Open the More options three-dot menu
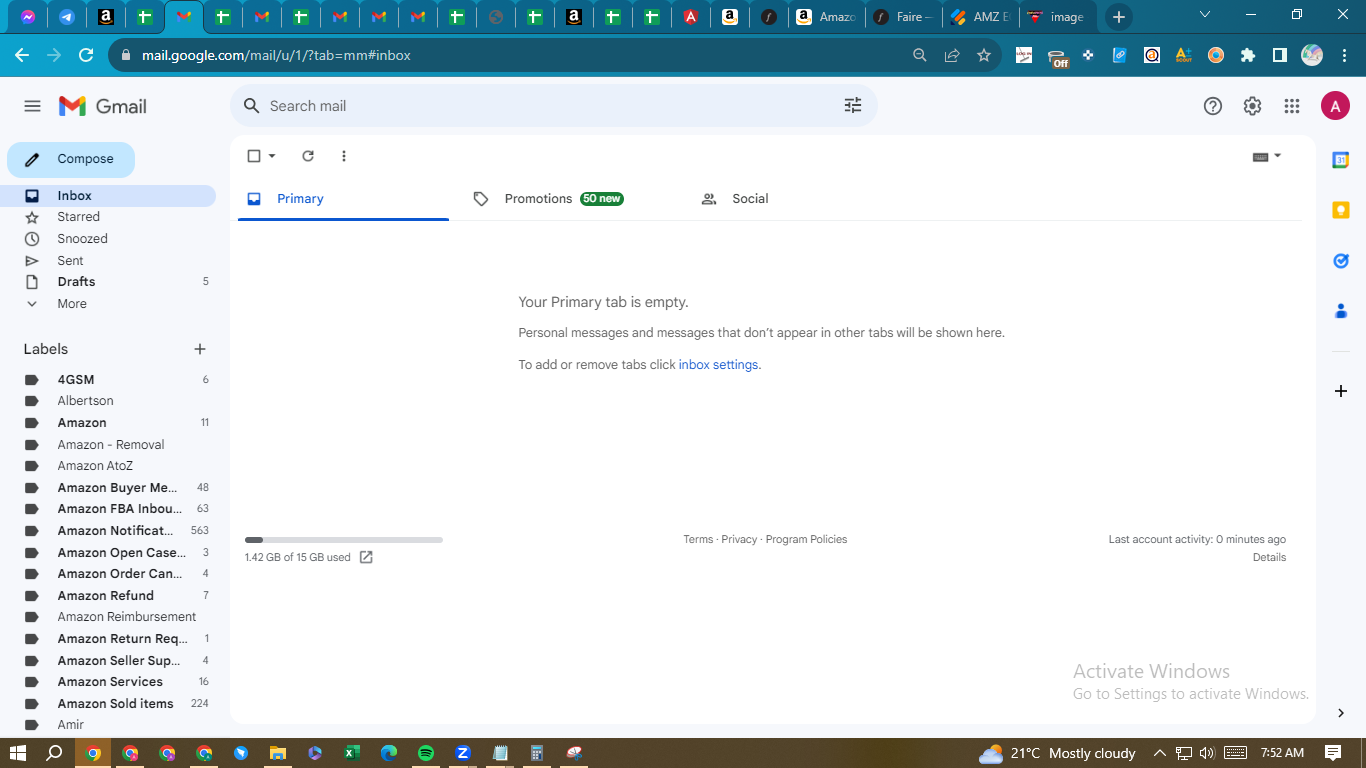 coord(344,156)
